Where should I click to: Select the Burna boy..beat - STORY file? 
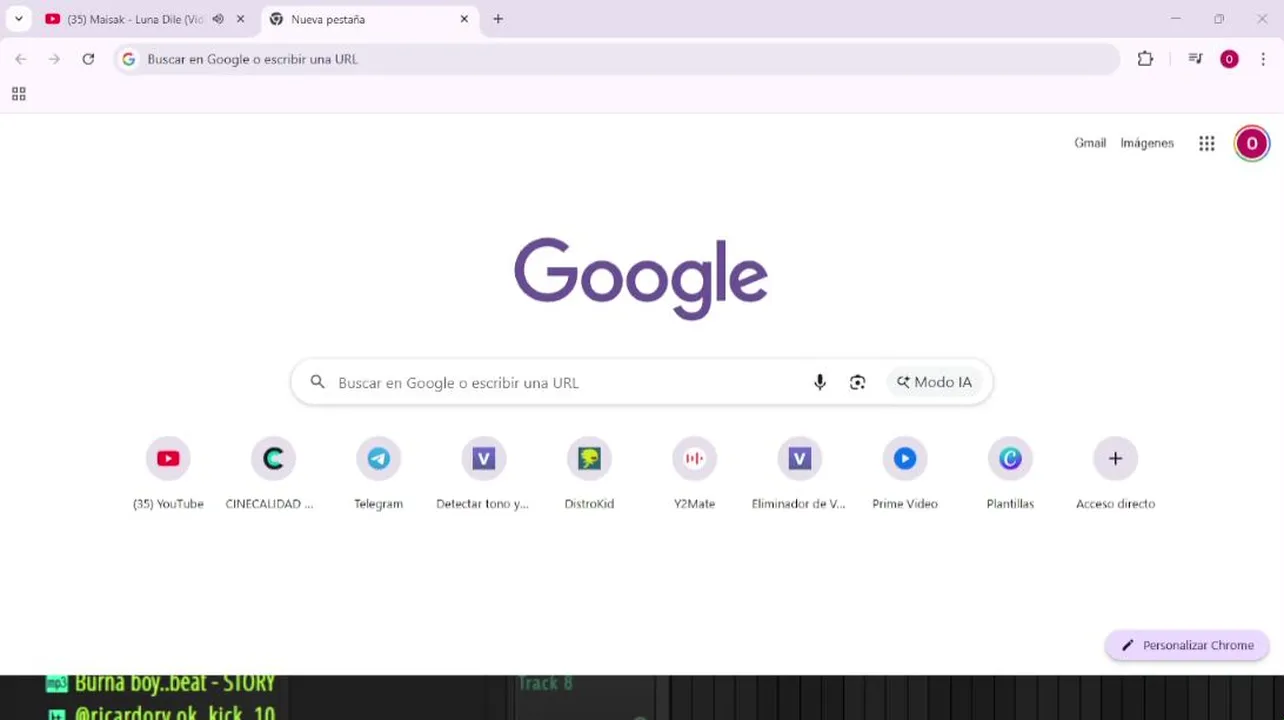(161, 684)
